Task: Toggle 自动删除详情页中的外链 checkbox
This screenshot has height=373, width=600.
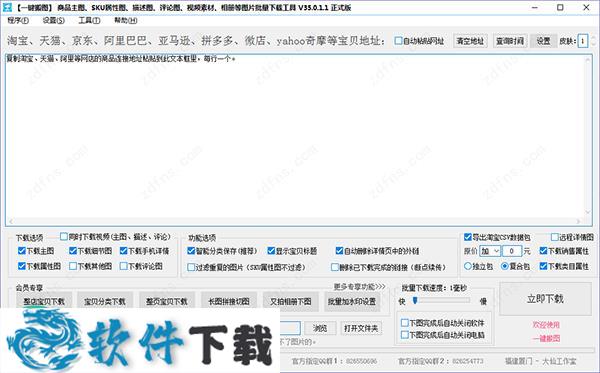Action: pos(339,251)
